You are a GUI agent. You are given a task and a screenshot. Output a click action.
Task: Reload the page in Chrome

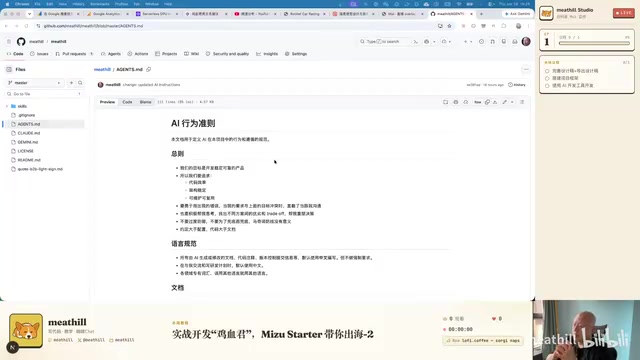(27, 26)
